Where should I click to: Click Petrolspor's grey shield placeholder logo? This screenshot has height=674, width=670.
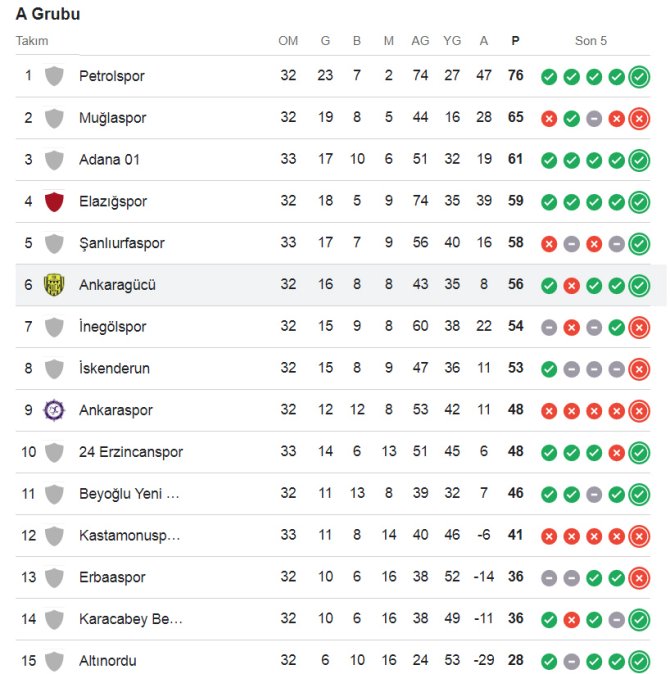(54, 76)
